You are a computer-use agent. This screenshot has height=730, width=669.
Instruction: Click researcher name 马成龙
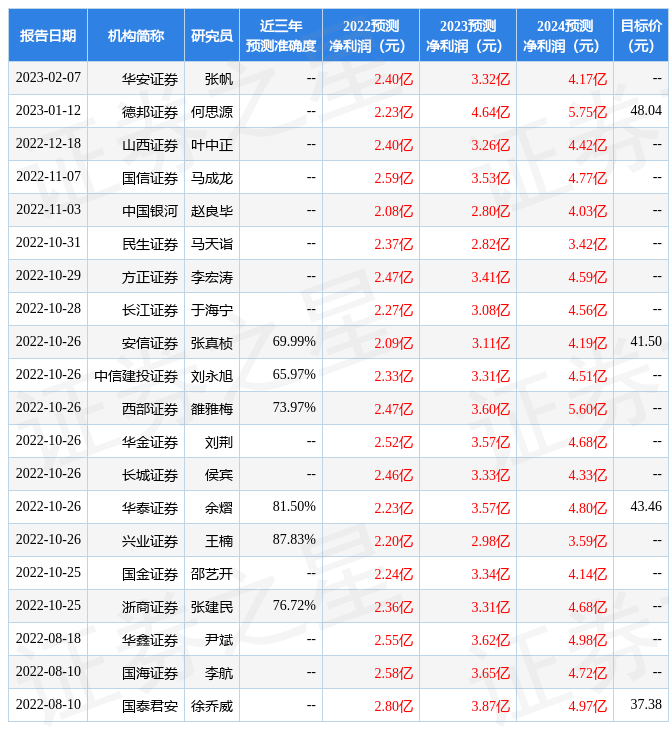[212, 178]
